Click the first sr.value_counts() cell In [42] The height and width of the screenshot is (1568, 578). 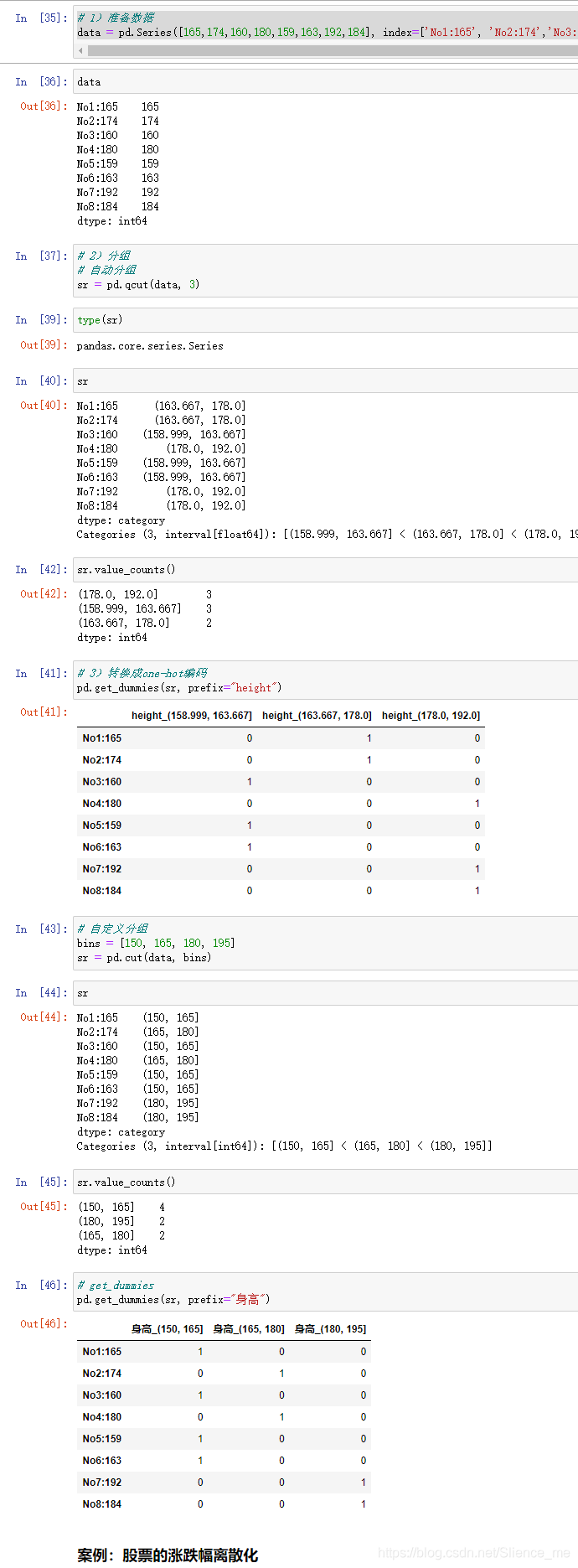[326, 570]
